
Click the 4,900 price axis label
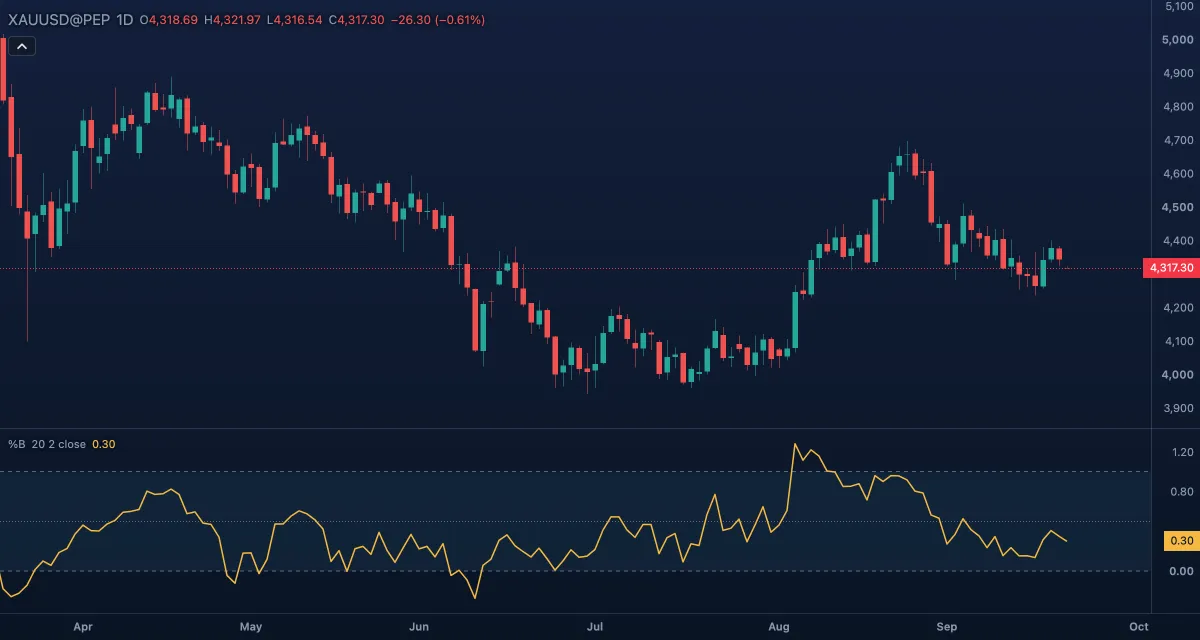pyautogui.click(x=1180, y=73)
